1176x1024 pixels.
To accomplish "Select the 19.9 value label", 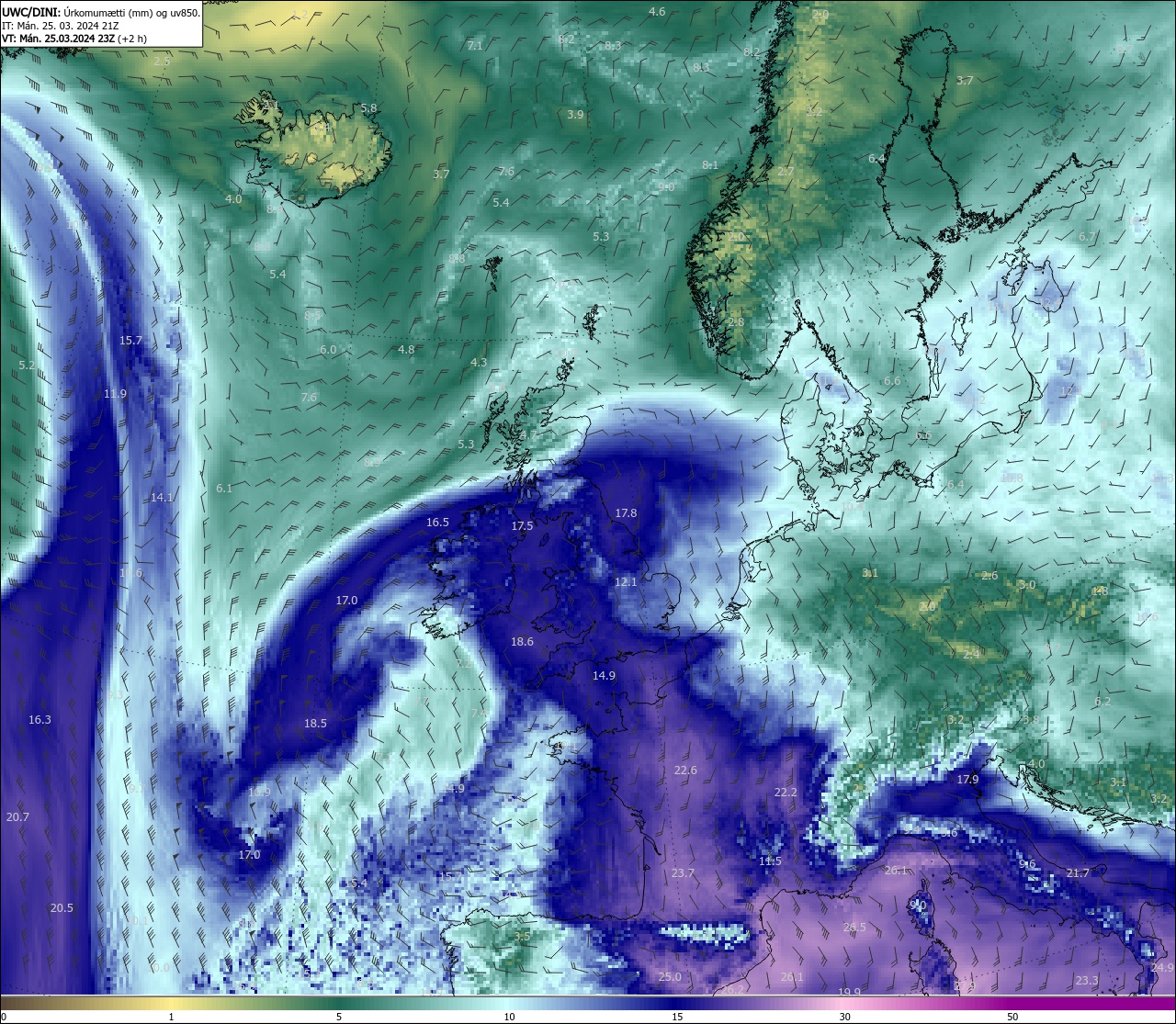I will pos(849,993).
